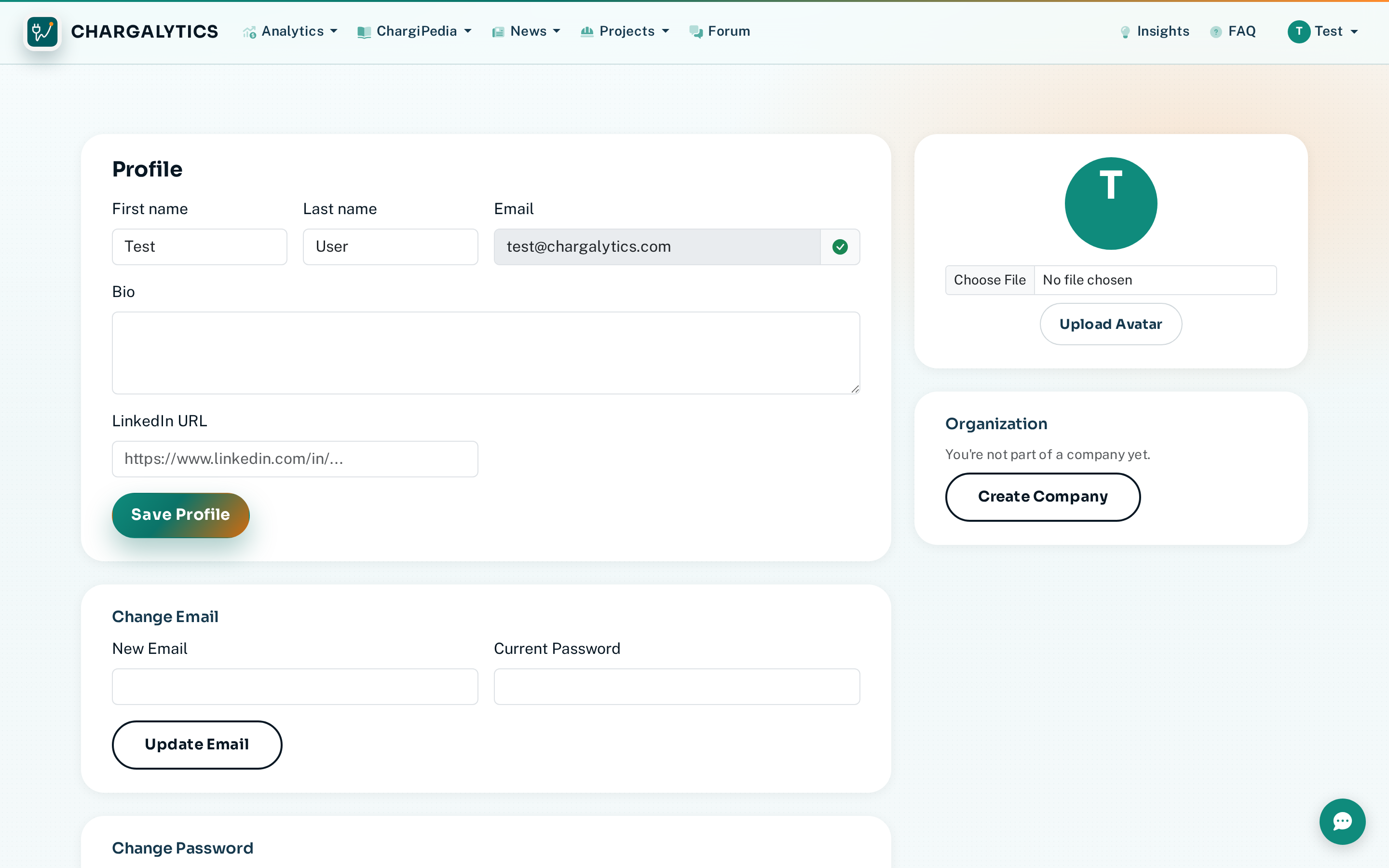Viewport: 1389px width, 868px height.
Task: Focus the Current Password field
Action: pos(677,687)
